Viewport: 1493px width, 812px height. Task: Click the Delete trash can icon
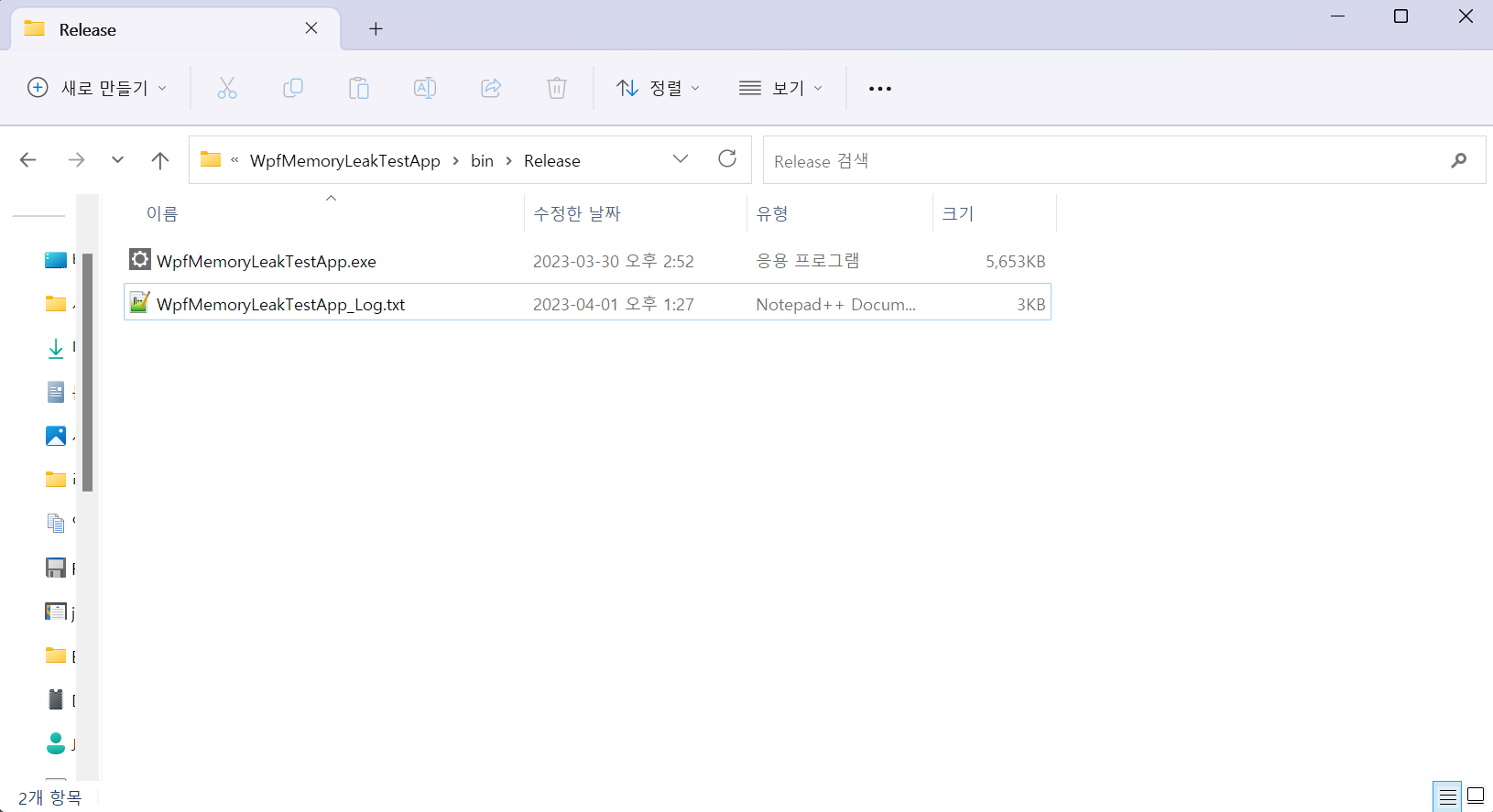557,88
